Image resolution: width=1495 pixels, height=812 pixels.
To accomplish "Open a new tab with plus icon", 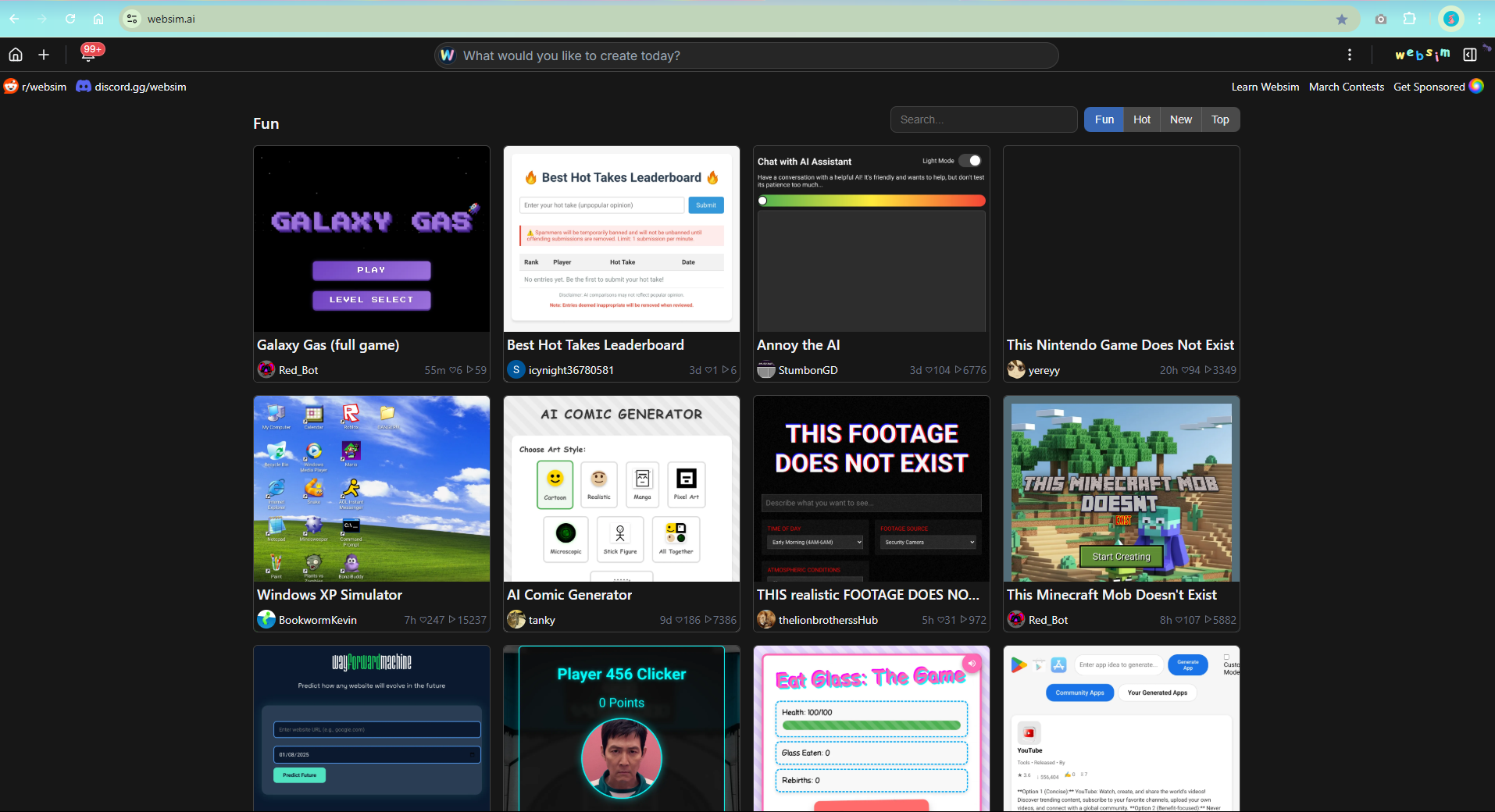I will pos(44,55).
